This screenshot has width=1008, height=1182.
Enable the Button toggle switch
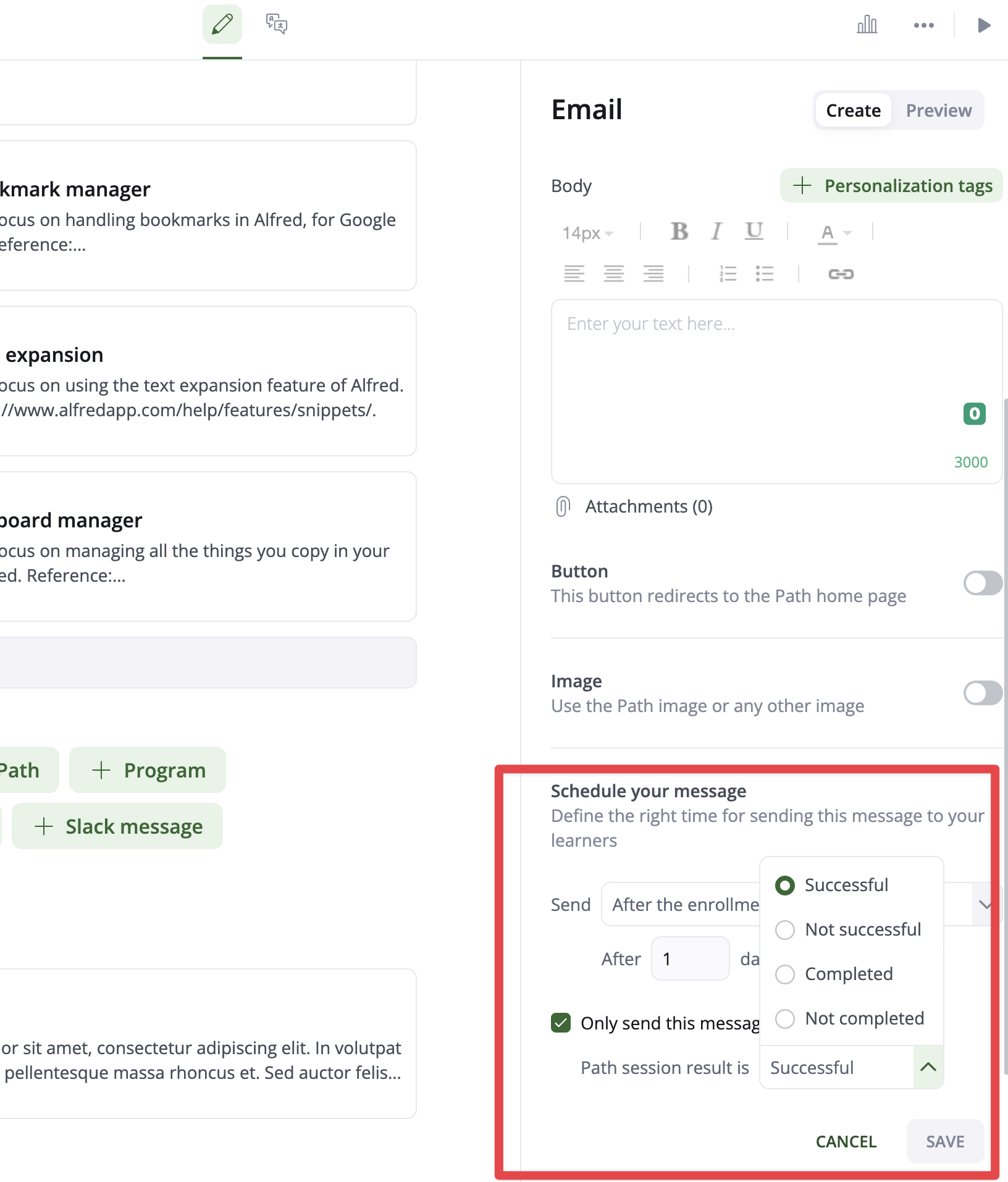(982, 583)
